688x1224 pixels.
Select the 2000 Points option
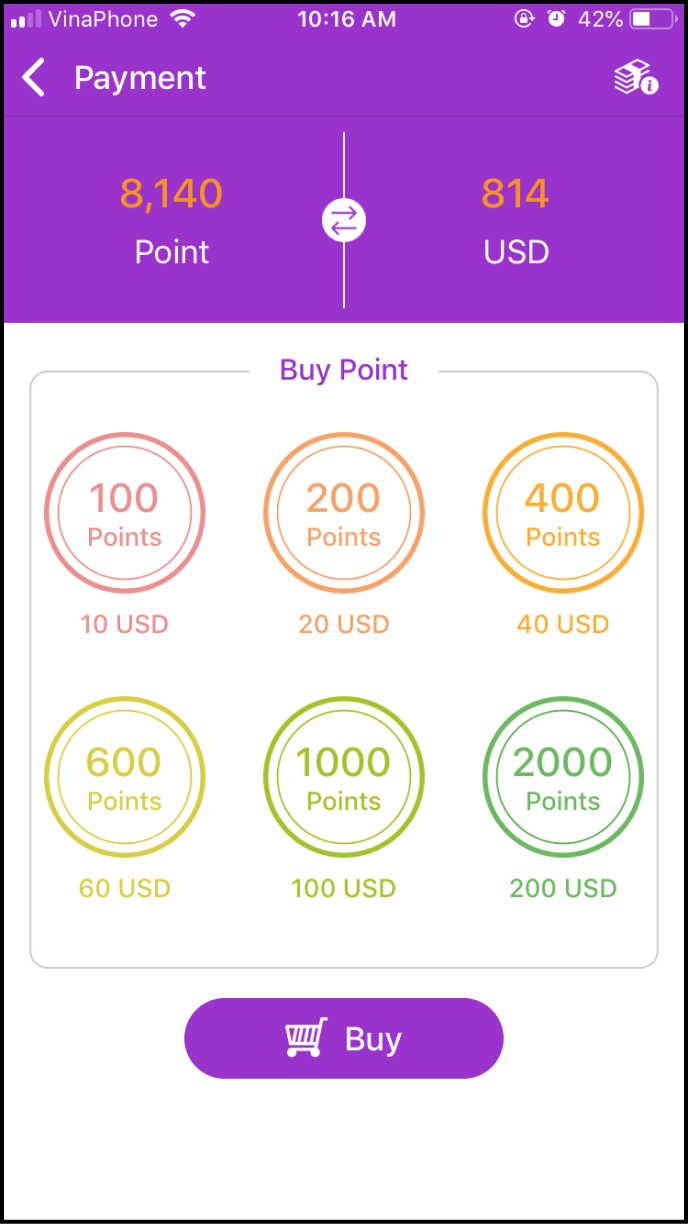tap(563, 777)
